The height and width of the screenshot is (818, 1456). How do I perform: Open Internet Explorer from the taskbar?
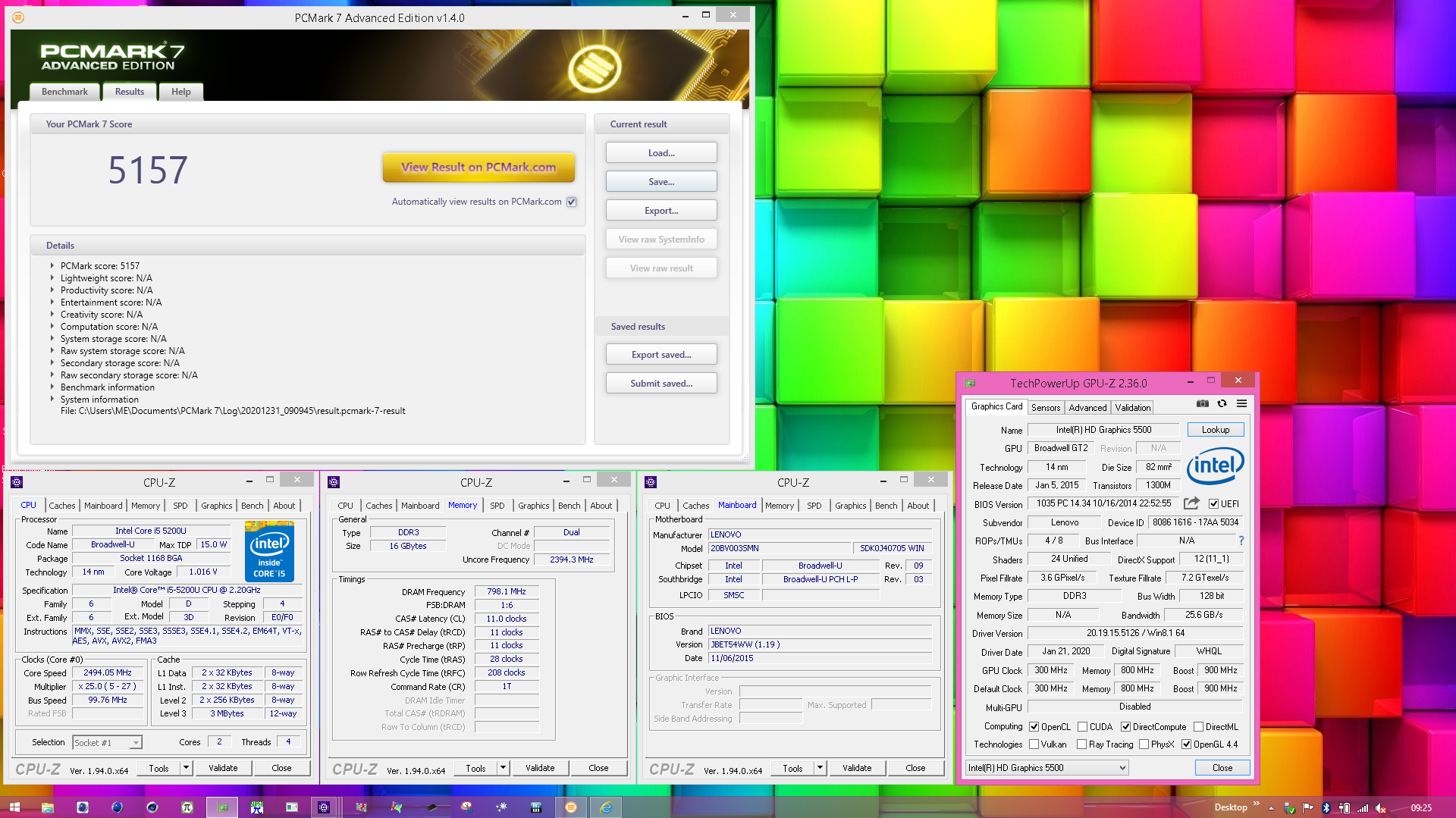click(606, 807)
